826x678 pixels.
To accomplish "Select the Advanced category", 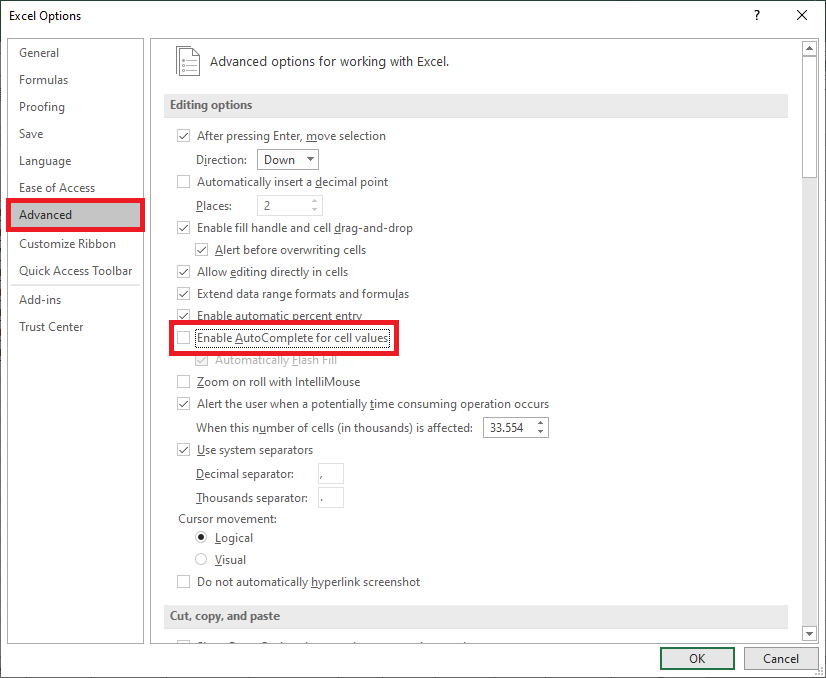I will click(x=75, y=215).
